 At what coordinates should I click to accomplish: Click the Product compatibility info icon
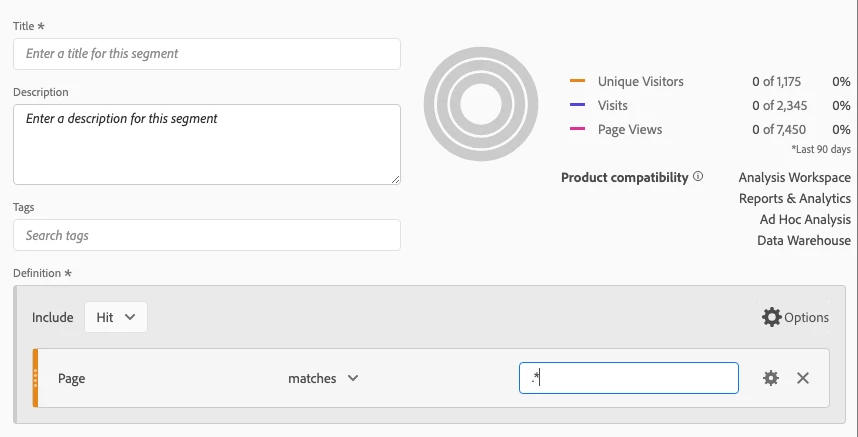tap(698, 177)
